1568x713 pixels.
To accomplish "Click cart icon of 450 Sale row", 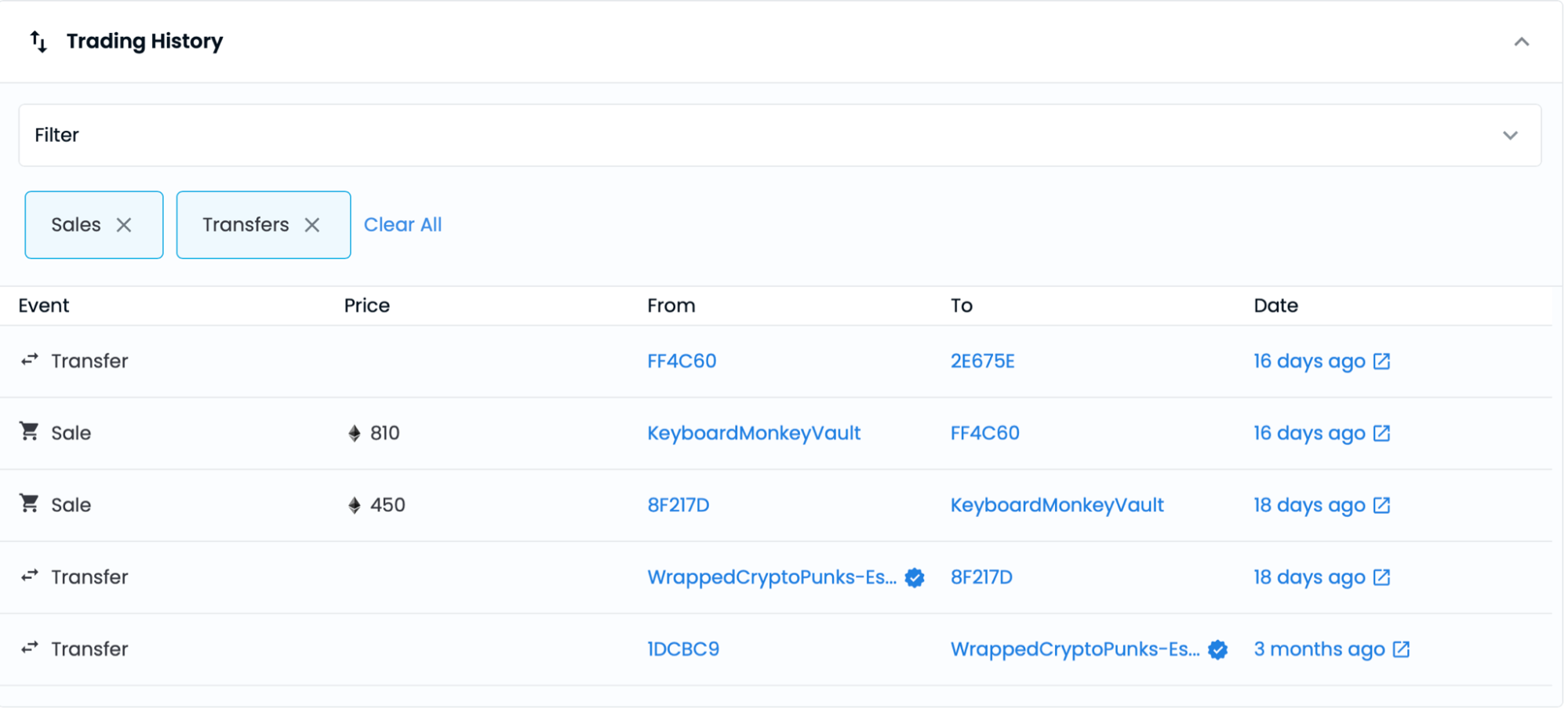I will (x=29, y=503).
